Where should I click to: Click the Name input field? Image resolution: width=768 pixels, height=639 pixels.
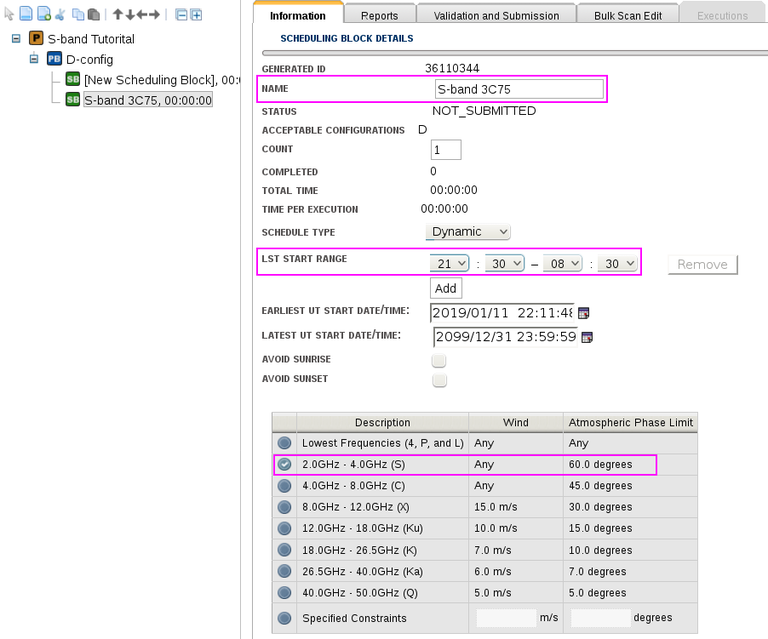click(x=519, y=89)
